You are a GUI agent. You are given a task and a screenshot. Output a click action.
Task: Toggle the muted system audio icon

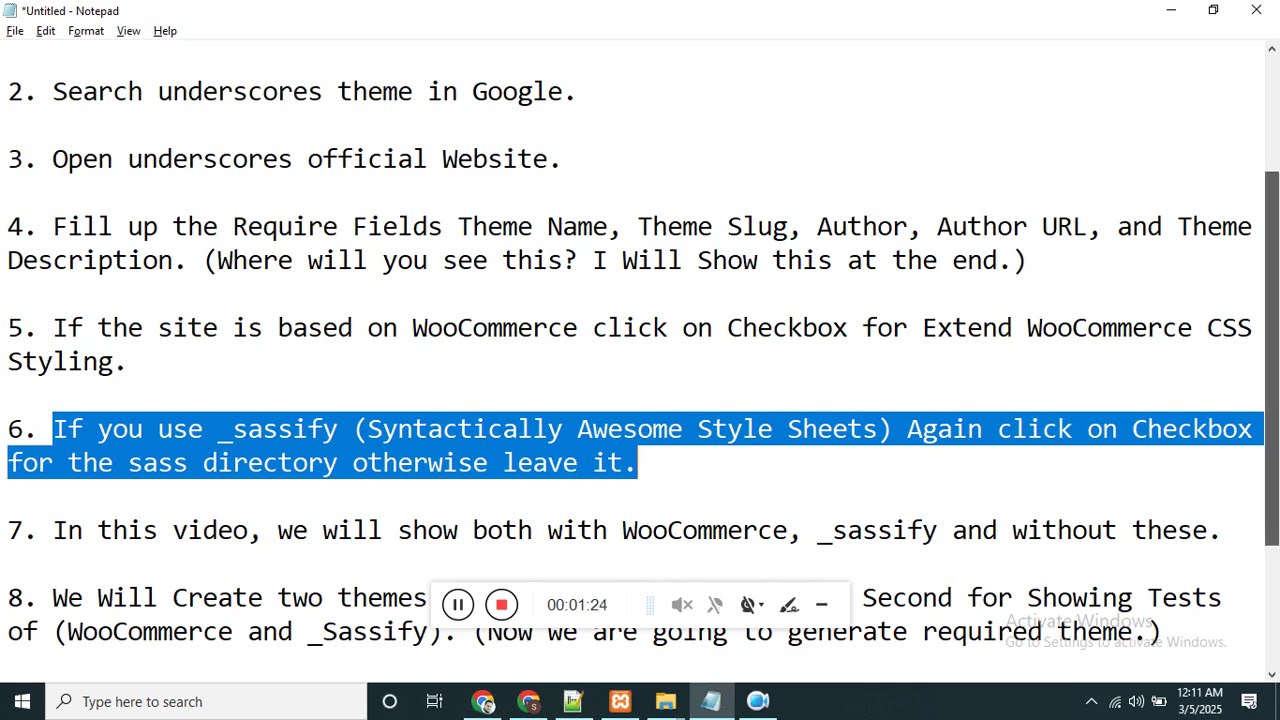(682, 605)
